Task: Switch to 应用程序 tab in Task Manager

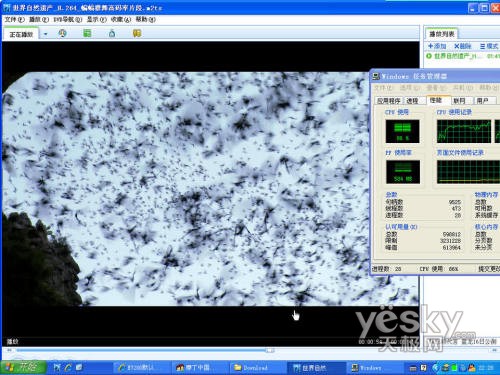Action: (389, 101)
